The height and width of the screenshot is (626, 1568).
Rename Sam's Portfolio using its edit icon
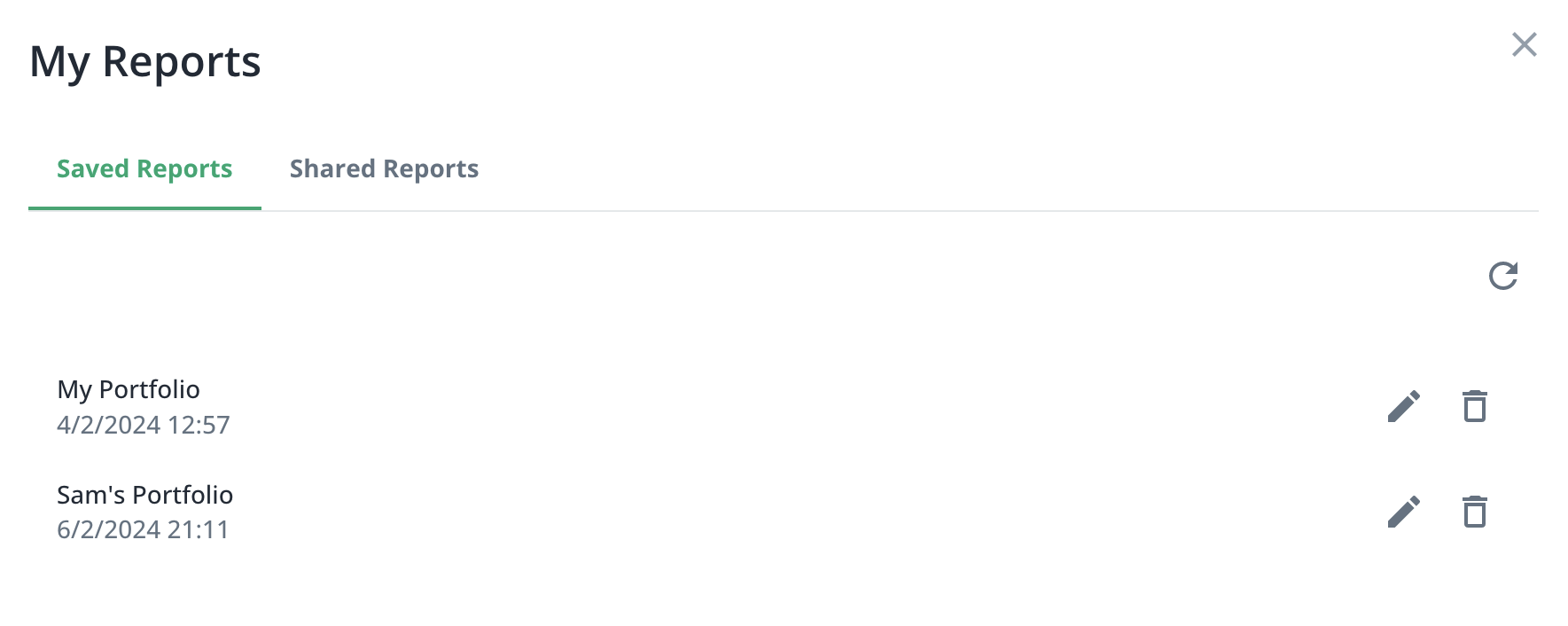[x=1404, y=512]
